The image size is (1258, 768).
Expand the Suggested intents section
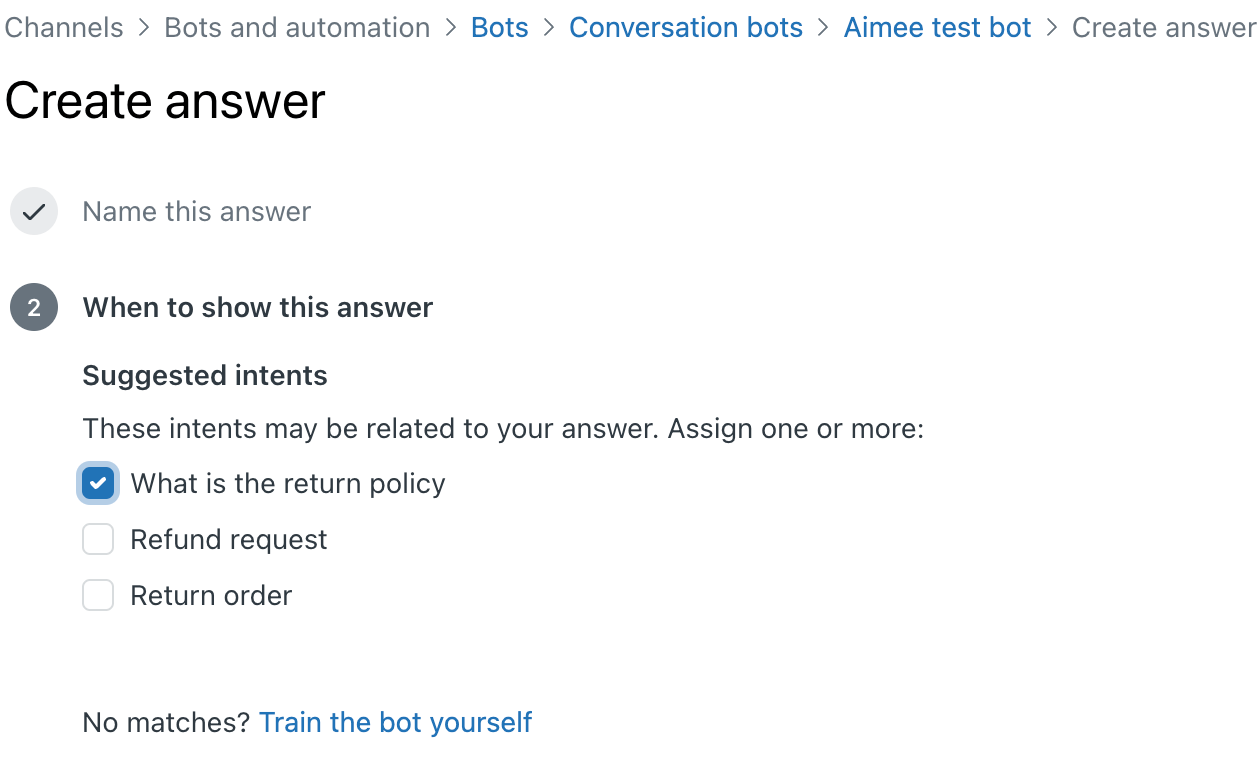point(204,375)
